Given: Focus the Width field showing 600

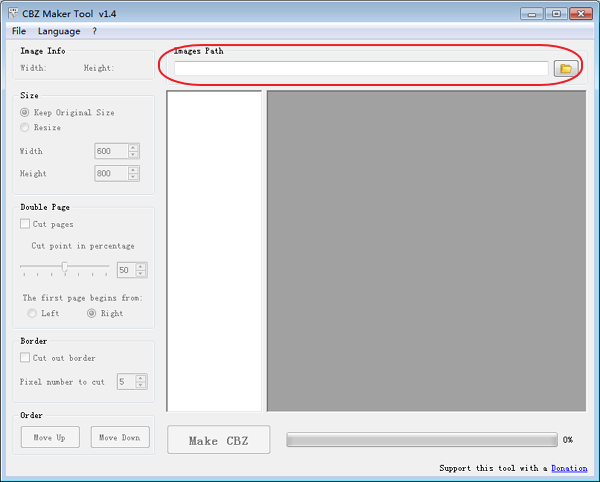Looking at the screenshot, I should click(x=111, y=151).
